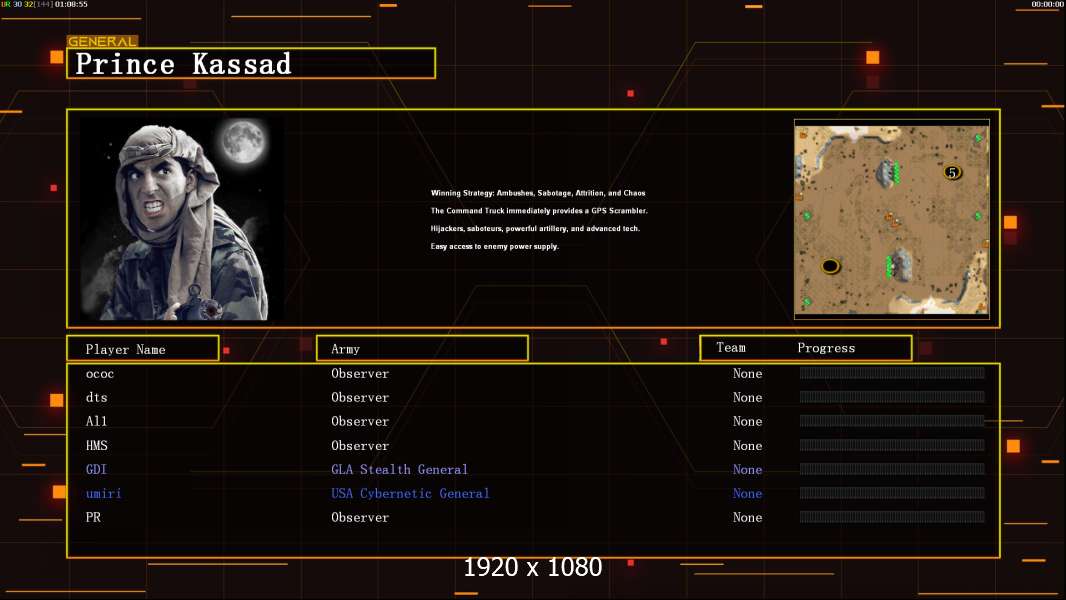Click the Army column header
The width and height of the screenshot is (1066, 600).
(x=422, y=349)
